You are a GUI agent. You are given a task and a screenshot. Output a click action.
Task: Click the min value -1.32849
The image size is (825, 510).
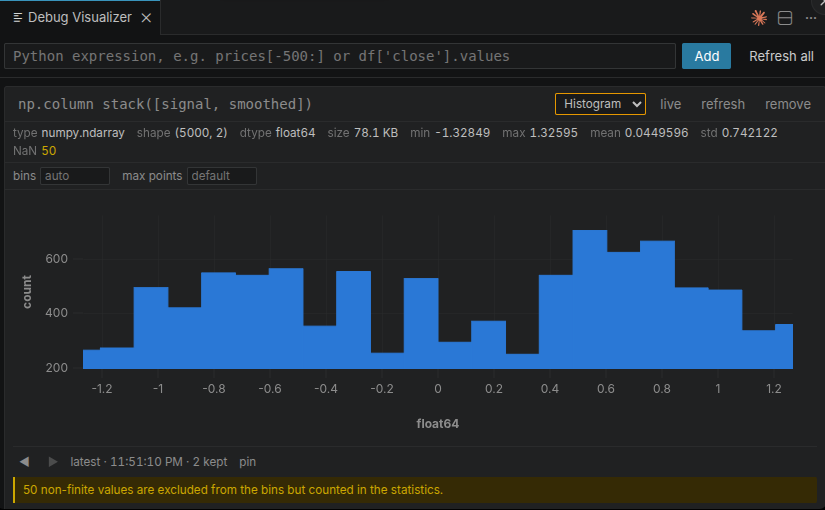tap(462, 133)
